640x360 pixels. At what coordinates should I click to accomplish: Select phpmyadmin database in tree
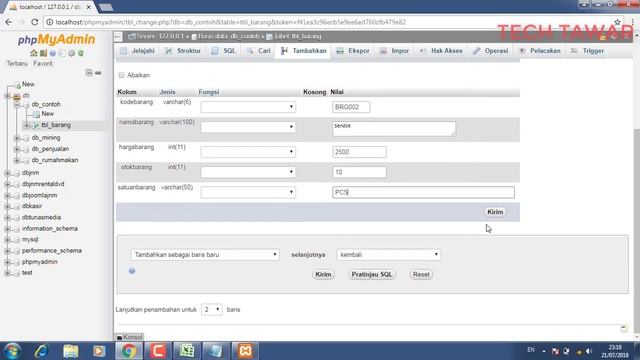(39, 262)
